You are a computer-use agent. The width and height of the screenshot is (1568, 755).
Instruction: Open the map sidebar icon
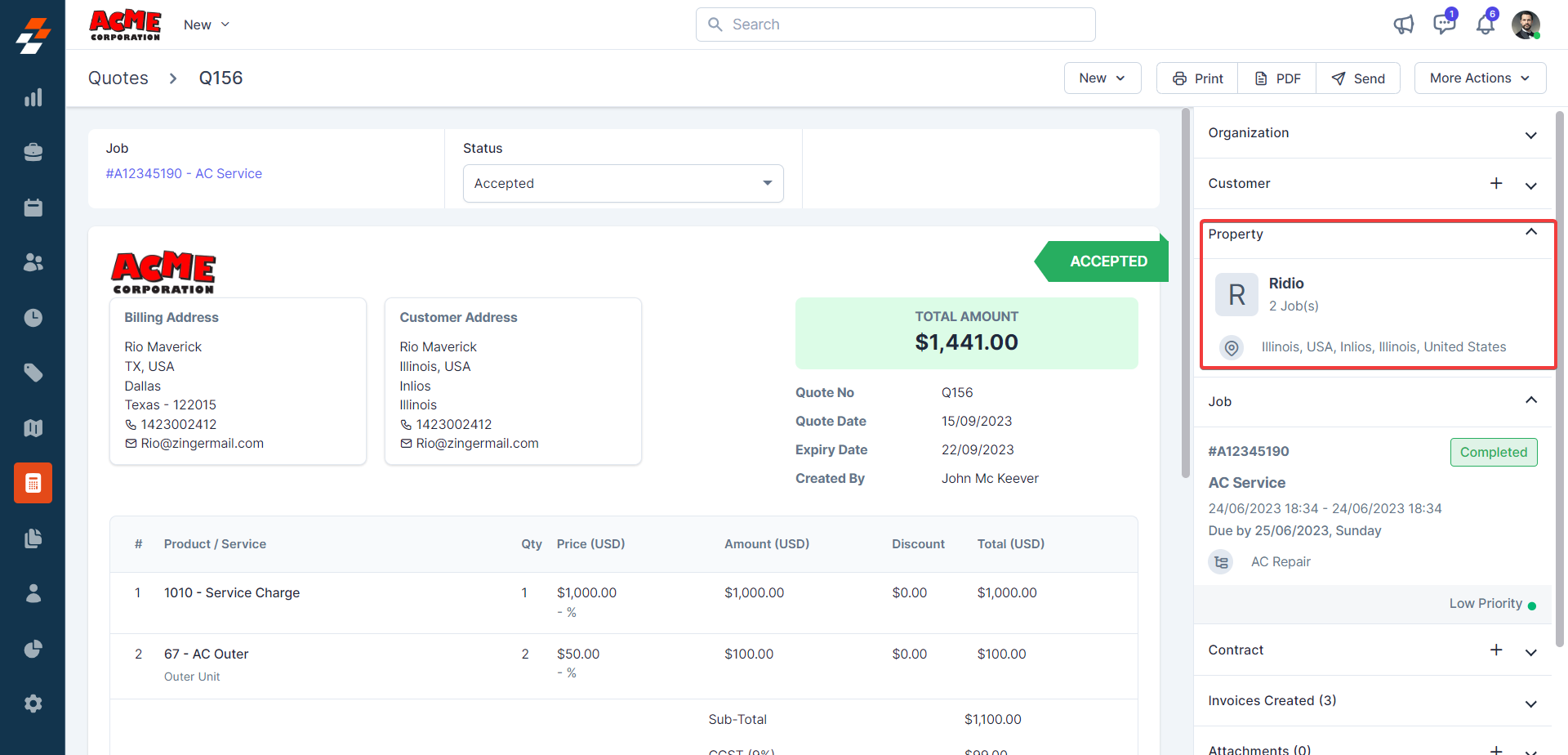33,428
